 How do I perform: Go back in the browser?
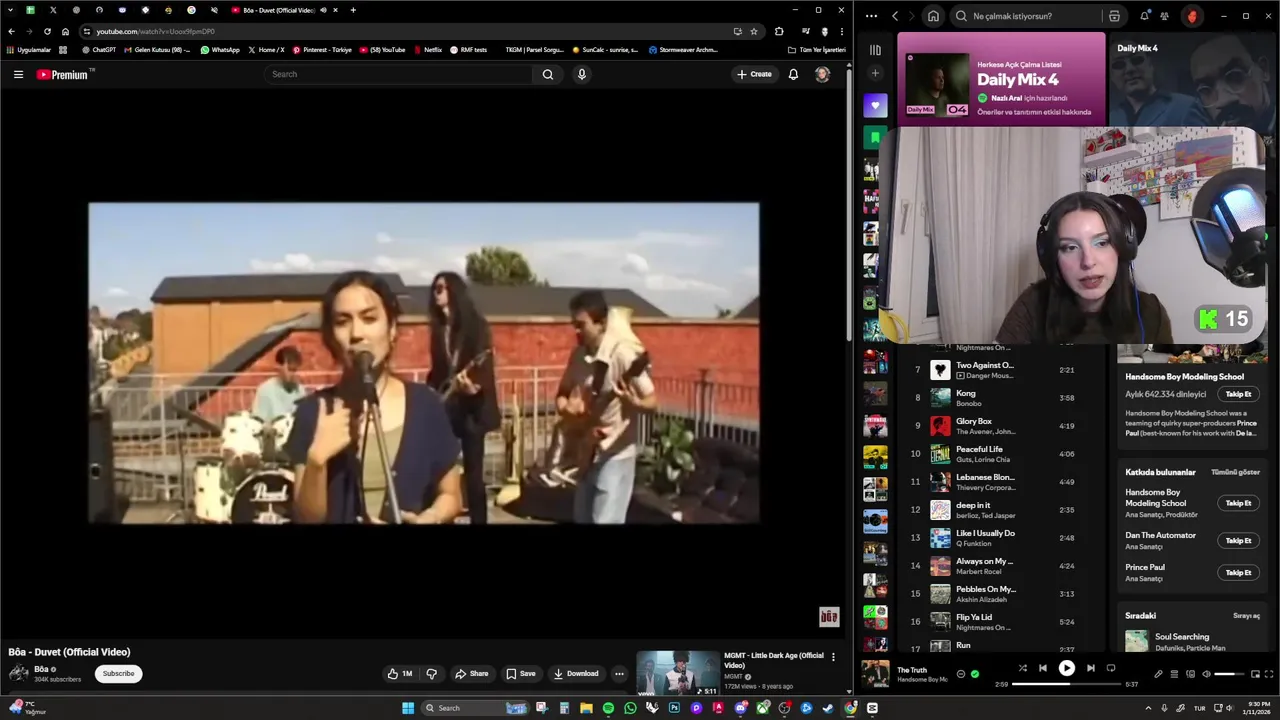click(11, 31)
